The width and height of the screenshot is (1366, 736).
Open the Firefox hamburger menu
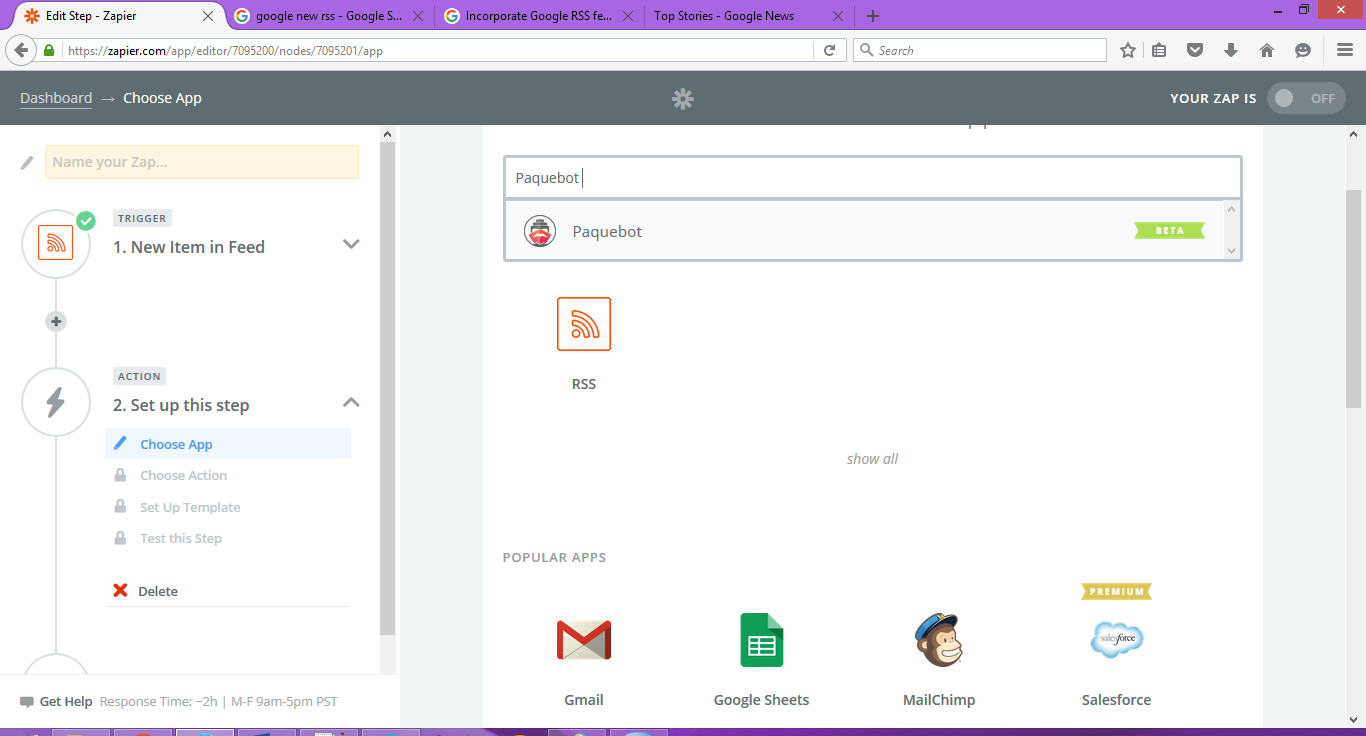[x=1345, y=50]
